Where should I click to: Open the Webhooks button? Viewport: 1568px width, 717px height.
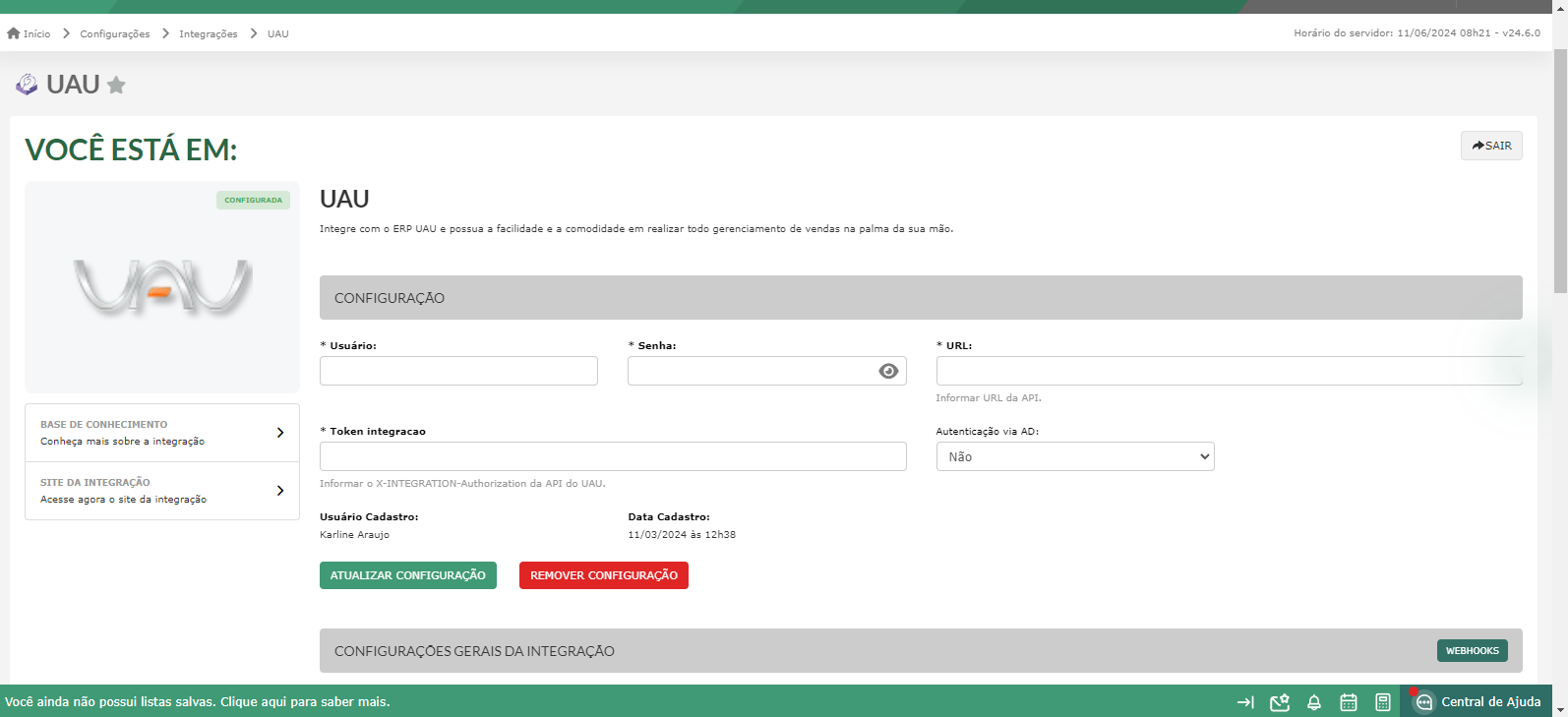[x=1473, y=651]
